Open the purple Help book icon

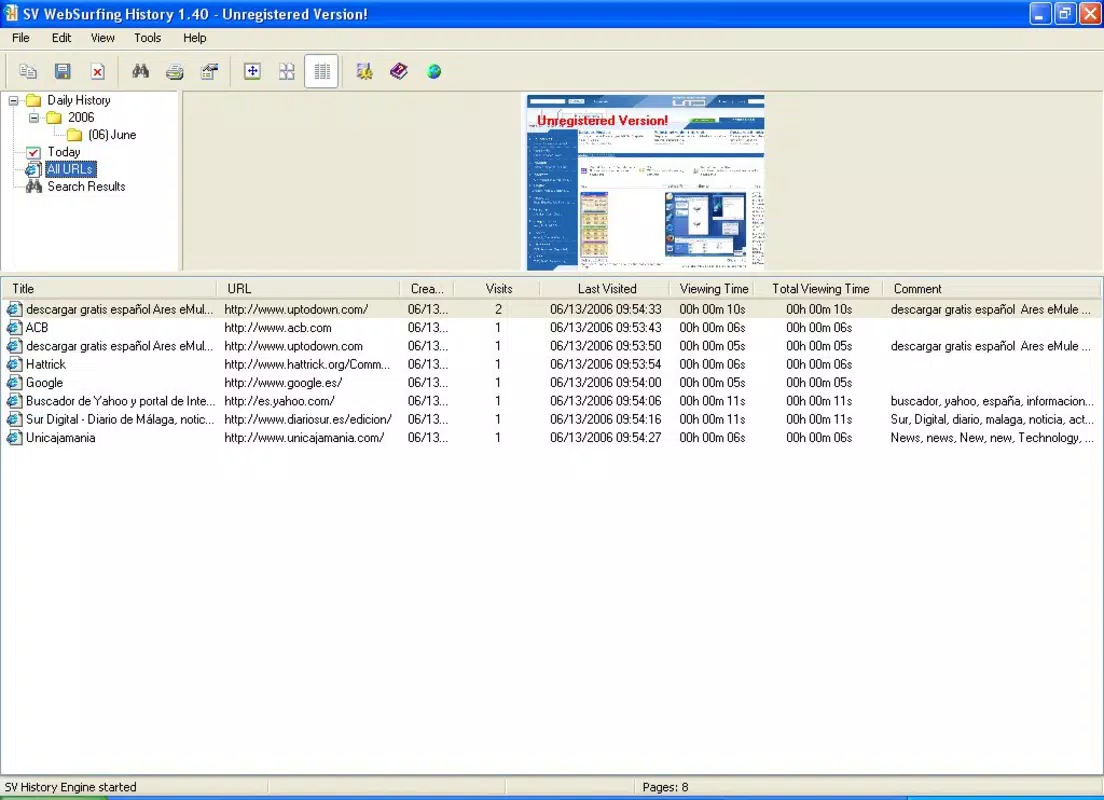[x=399, y=71]
